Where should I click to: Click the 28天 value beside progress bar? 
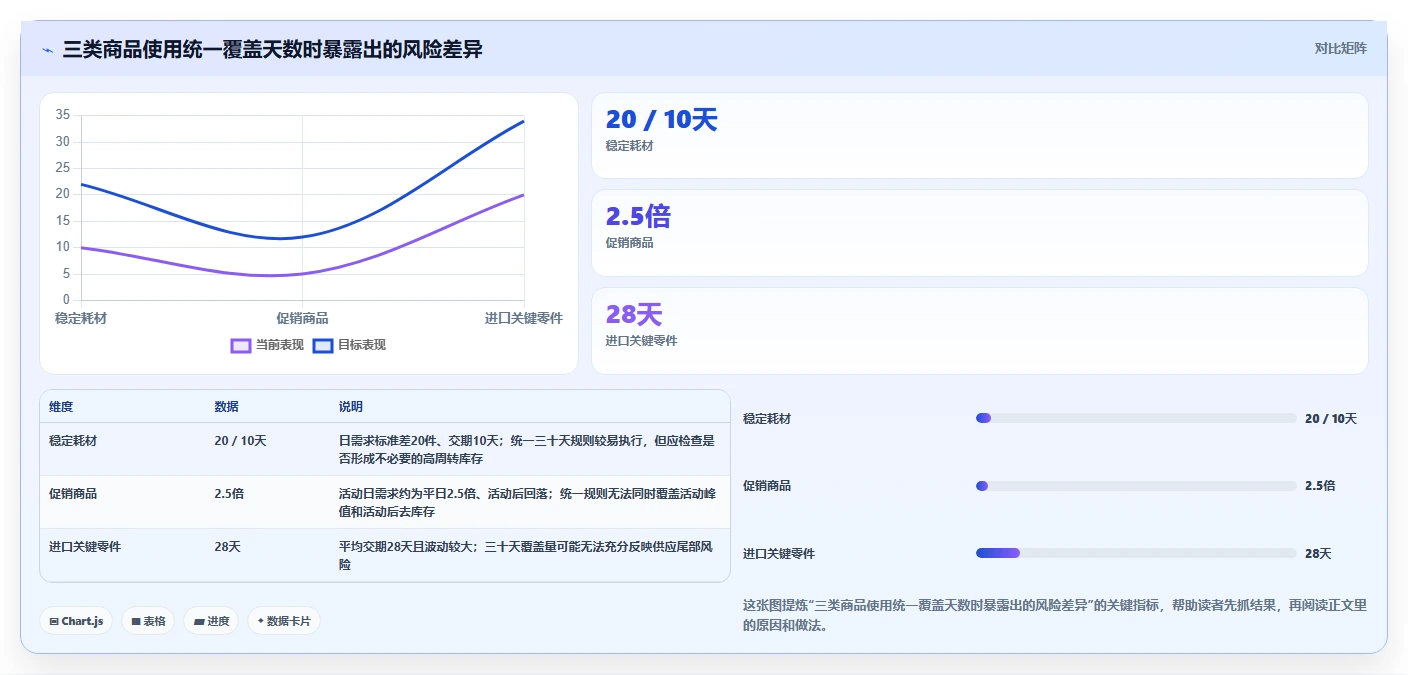[1318, 553]
